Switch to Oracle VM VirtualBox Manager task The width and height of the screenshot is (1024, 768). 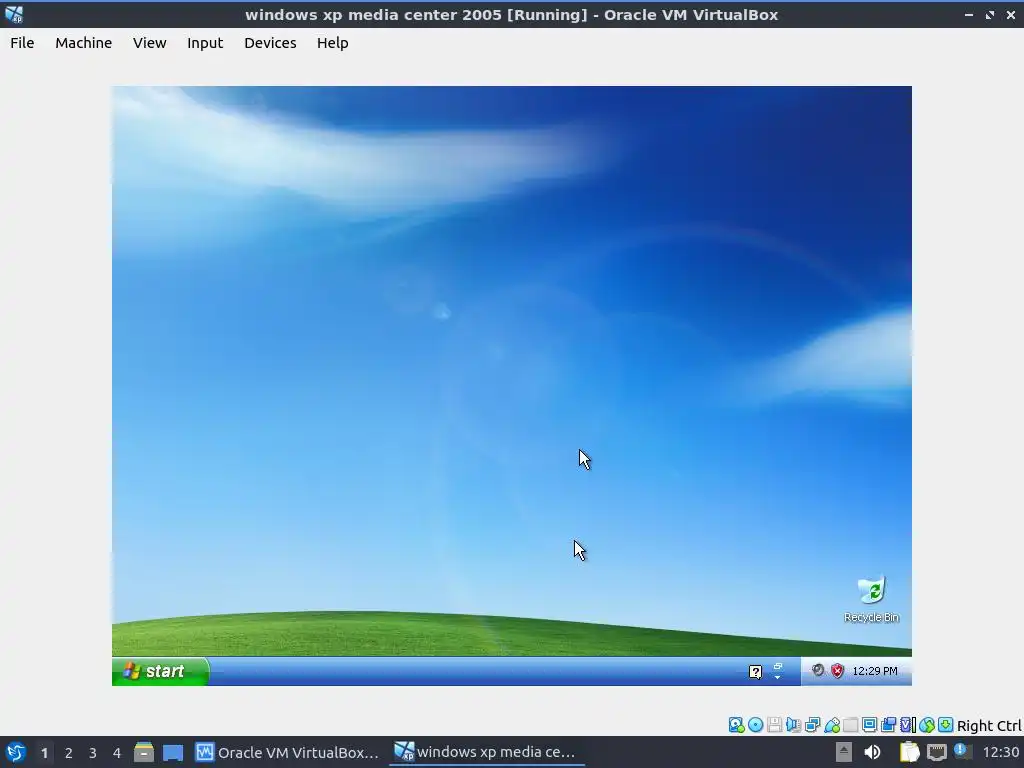287,752
